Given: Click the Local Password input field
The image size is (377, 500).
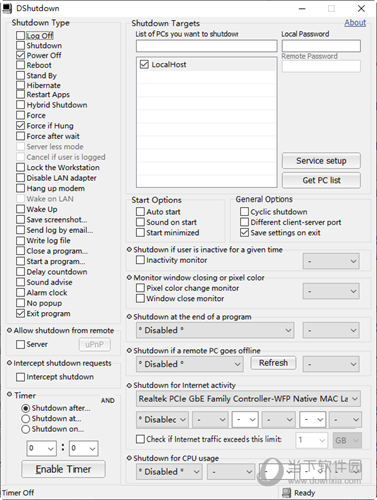Looking at the screenshot, I should (321, 46).
